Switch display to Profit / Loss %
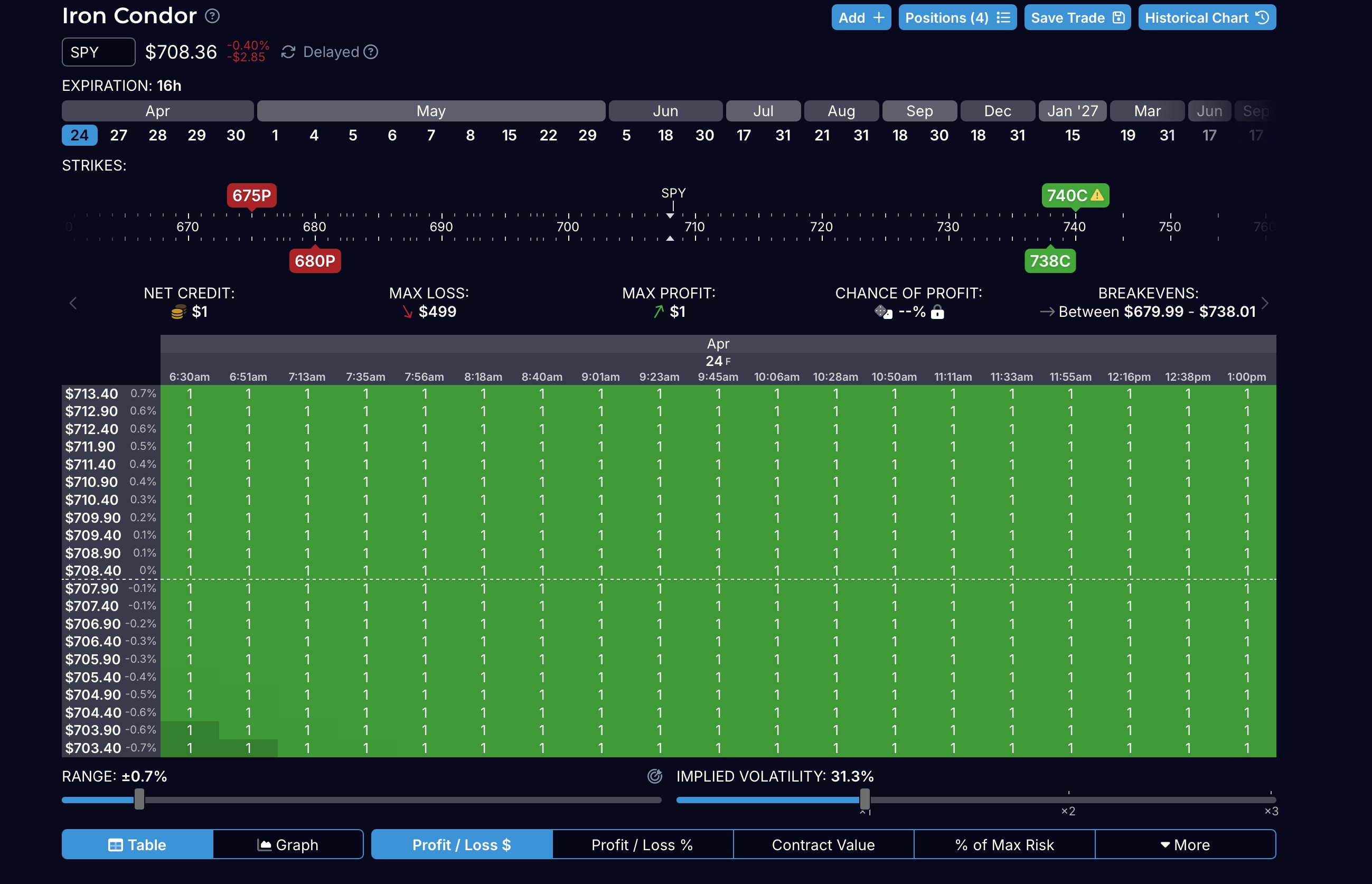Screen dimensions: 1372x884 [642, 844]
